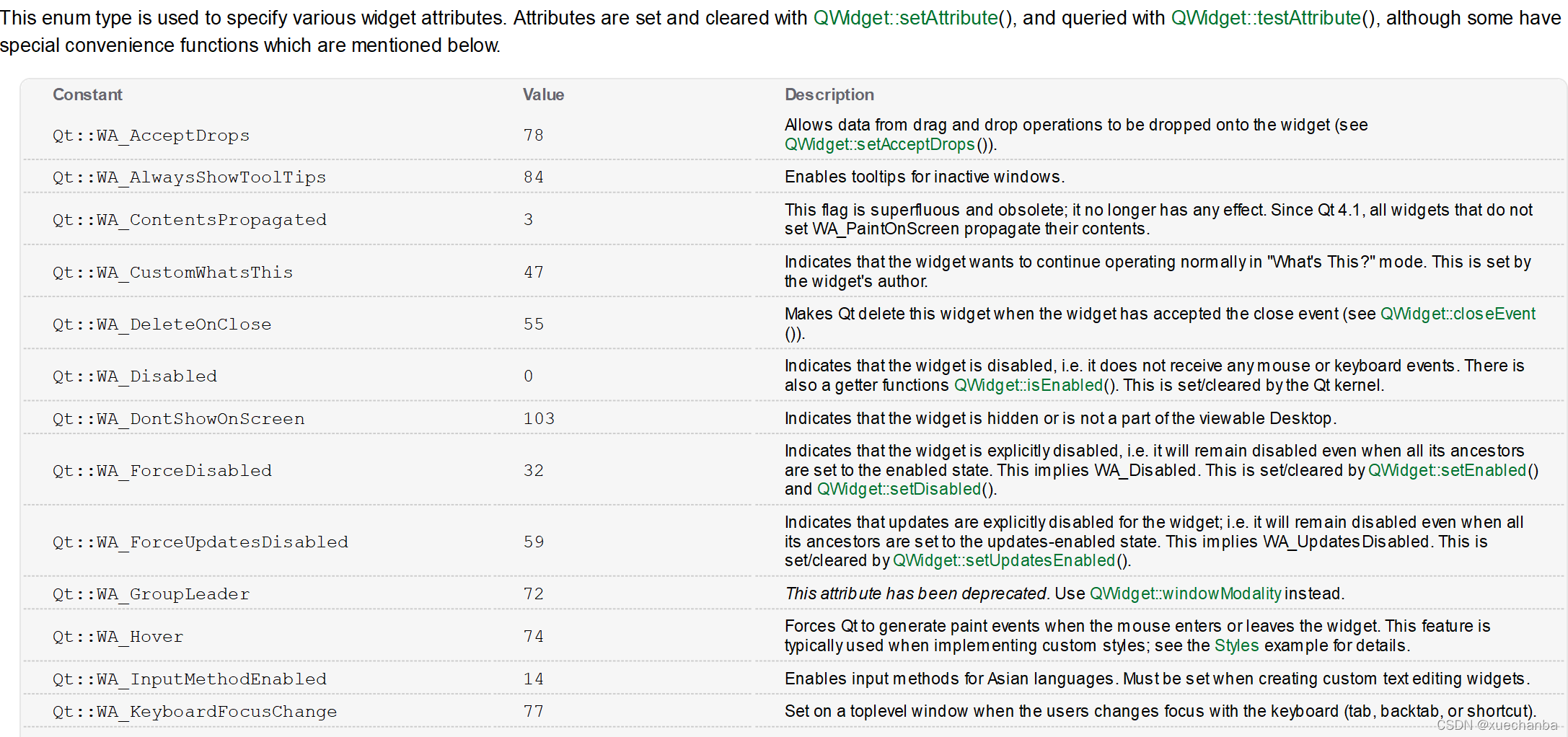
Task: Follow the QWidget::windowModality link
Action: tap(1185, 593)
